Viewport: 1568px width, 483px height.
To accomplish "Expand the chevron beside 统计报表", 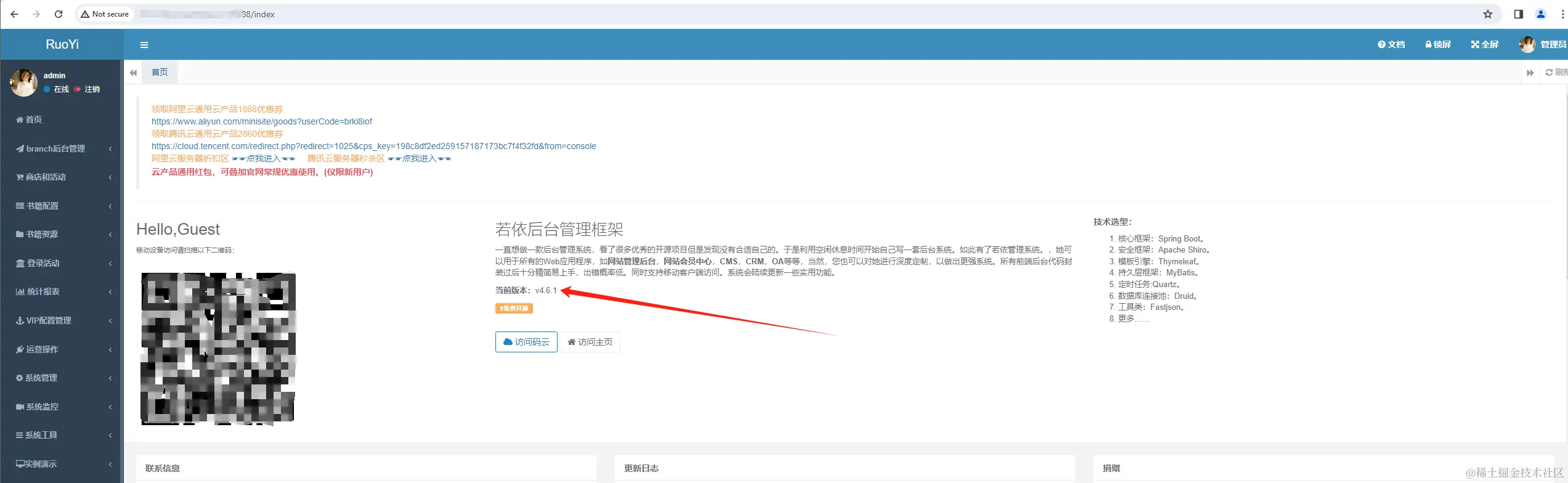I will (x=110, y=292).
